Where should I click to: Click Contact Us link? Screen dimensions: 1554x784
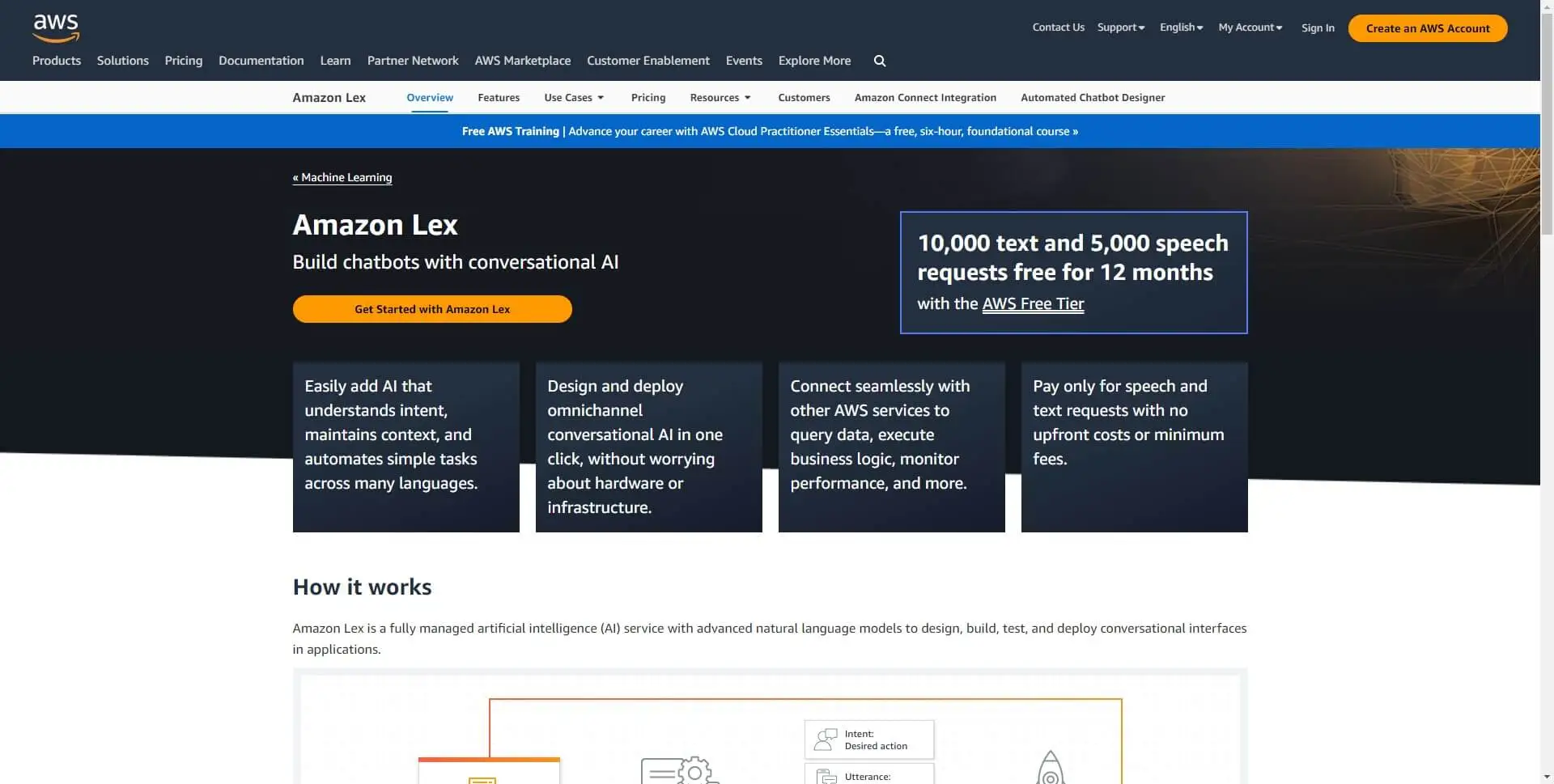pos(1058,28)
